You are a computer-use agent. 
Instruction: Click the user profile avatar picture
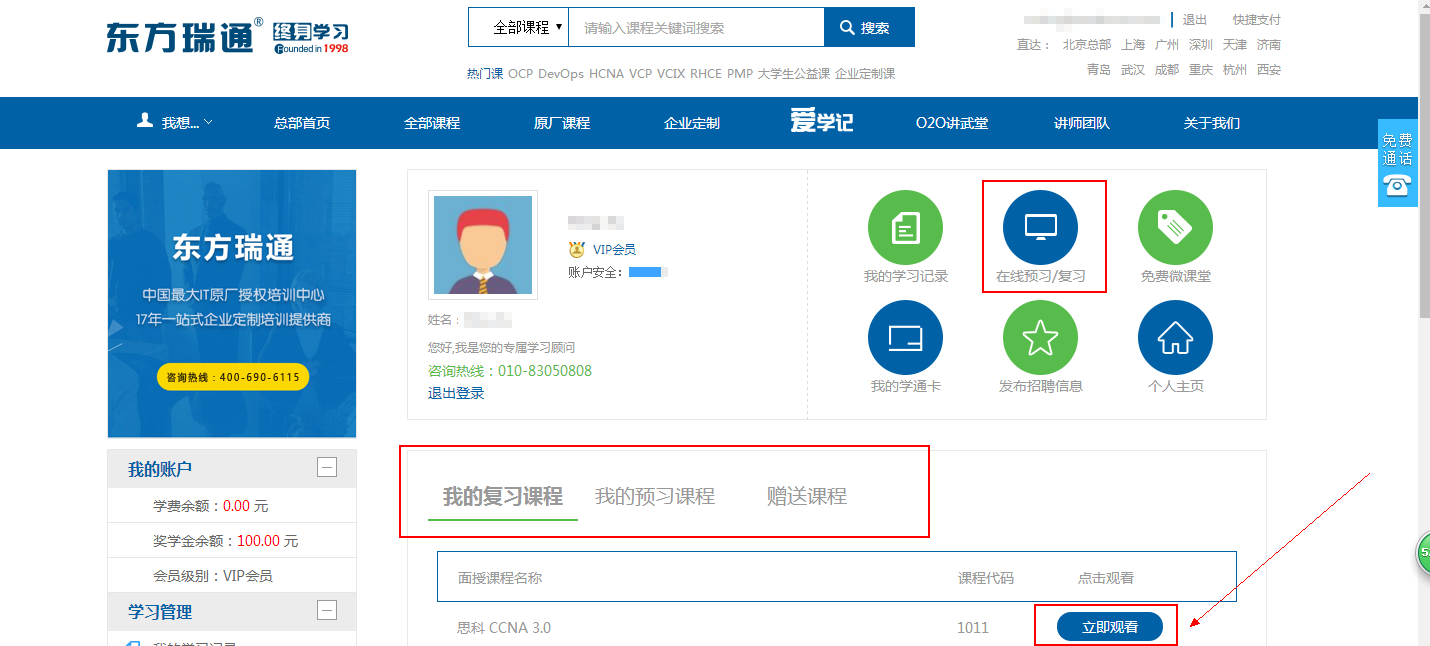[483, 245]
